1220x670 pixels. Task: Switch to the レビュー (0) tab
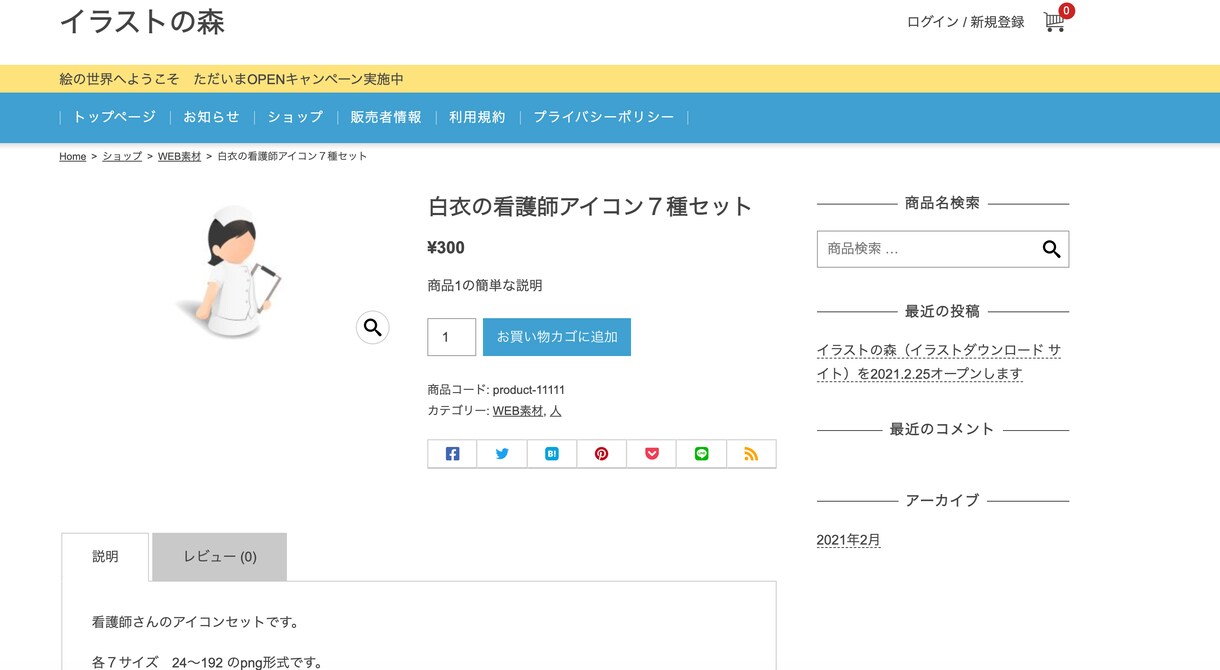point(220,557)
